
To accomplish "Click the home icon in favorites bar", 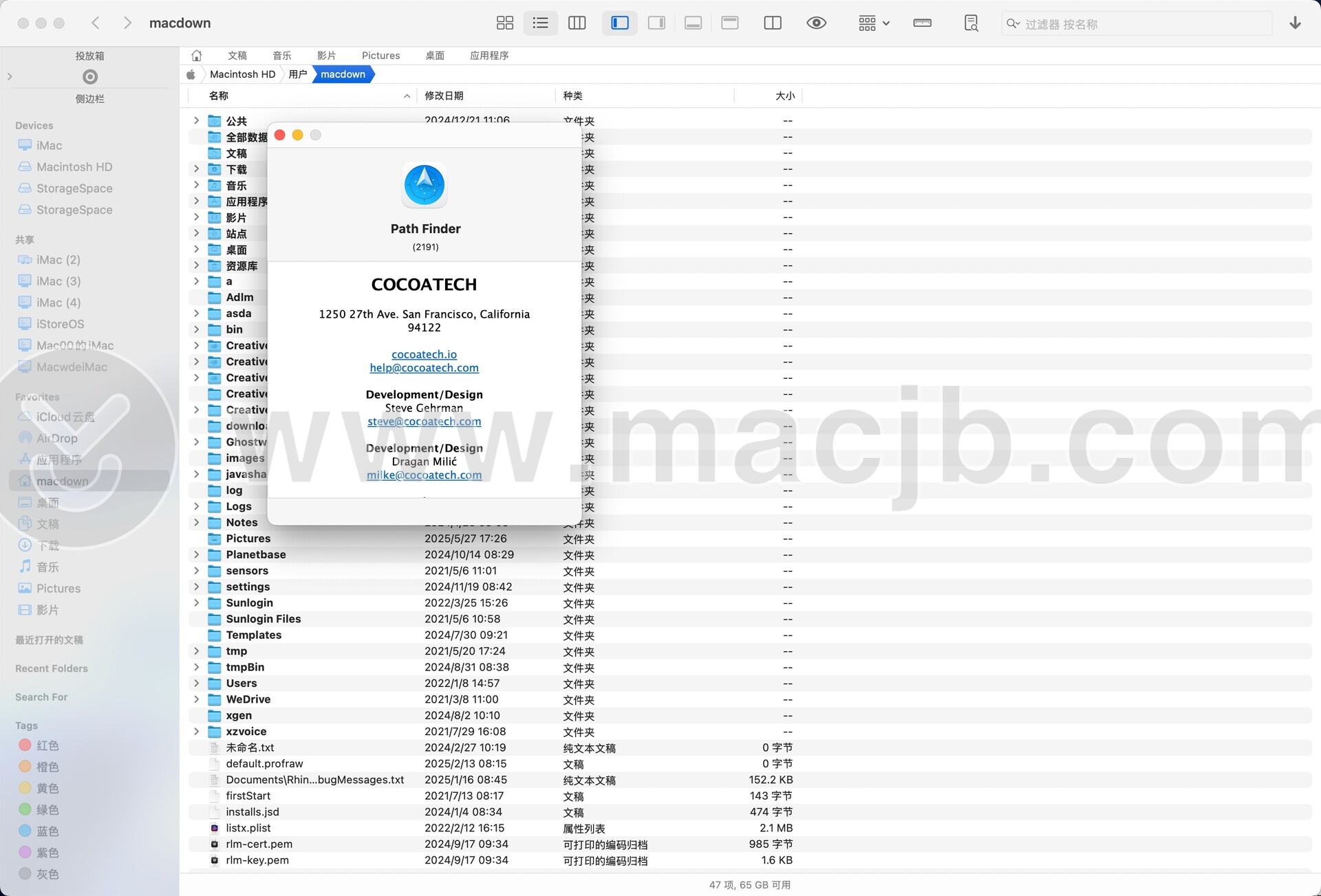I will [x=197, y=55].
